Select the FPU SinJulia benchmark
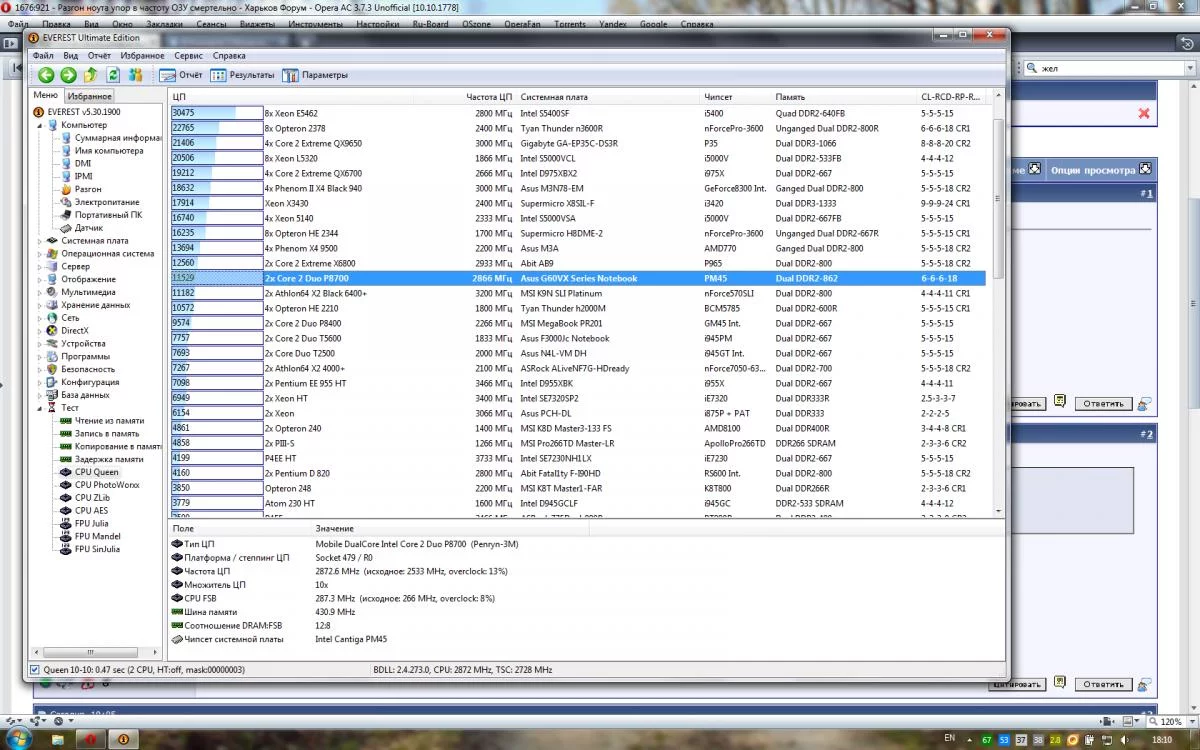 (x=89, y=549)
